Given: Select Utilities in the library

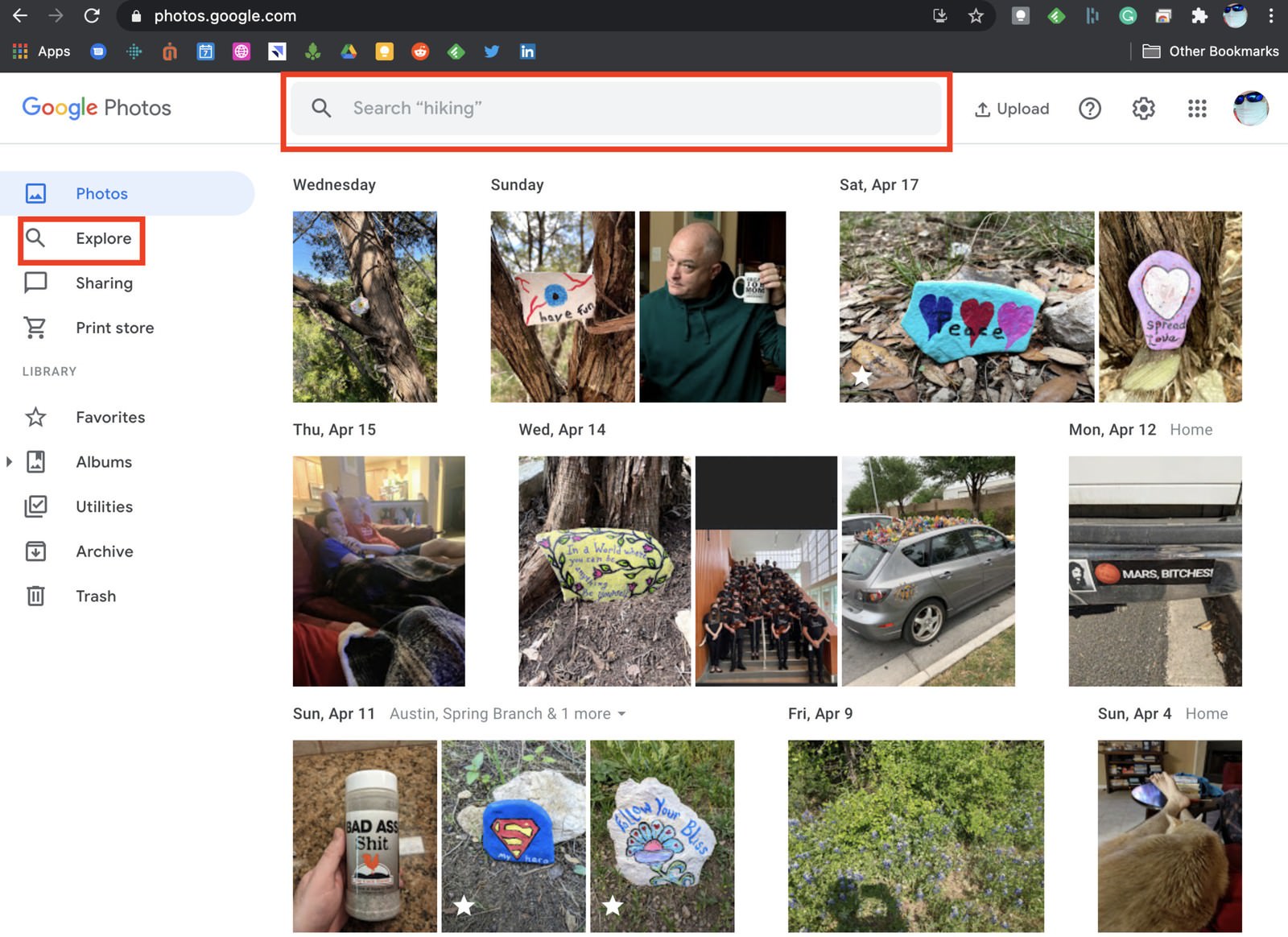Looking at the screenshot, I should 103,506.
